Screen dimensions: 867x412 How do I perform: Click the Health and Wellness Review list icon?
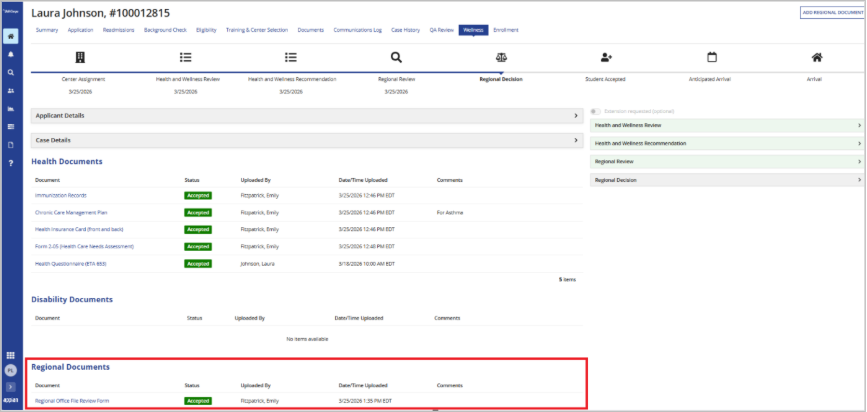pyautogui.click(x=186, y=58)
